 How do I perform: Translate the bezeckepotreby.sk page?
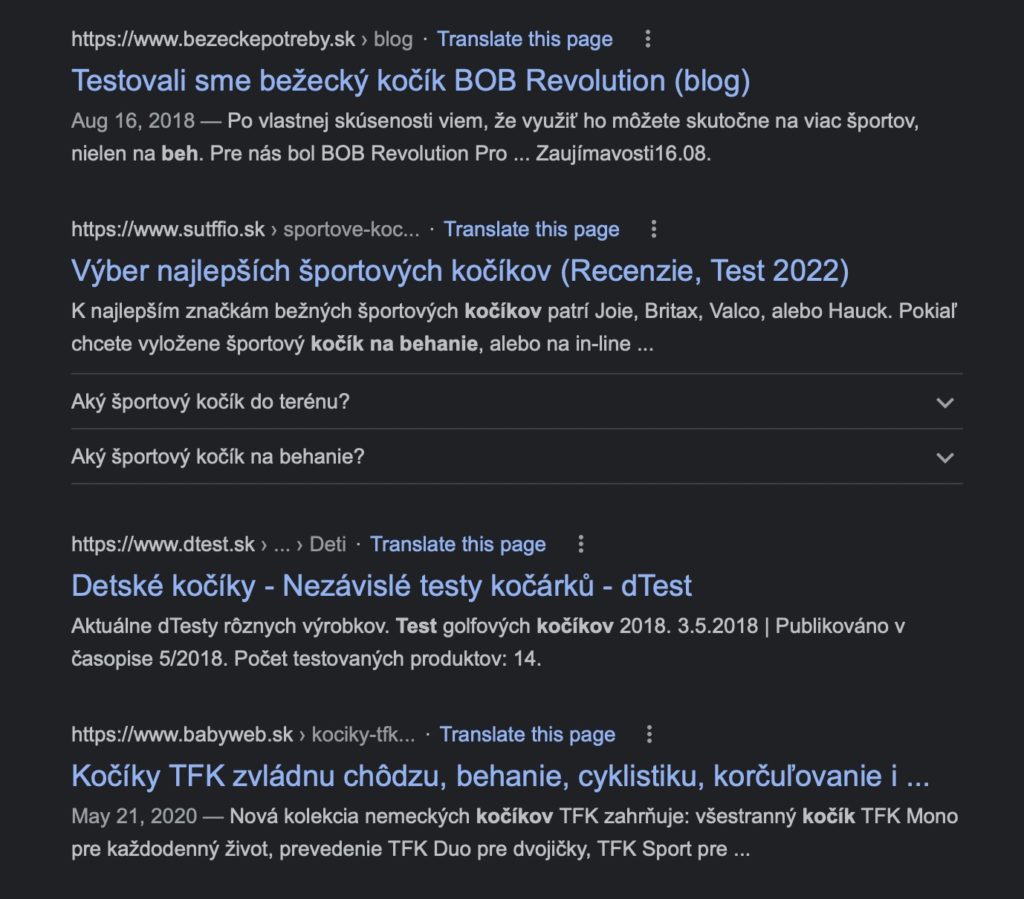click(x=524, y=39)
